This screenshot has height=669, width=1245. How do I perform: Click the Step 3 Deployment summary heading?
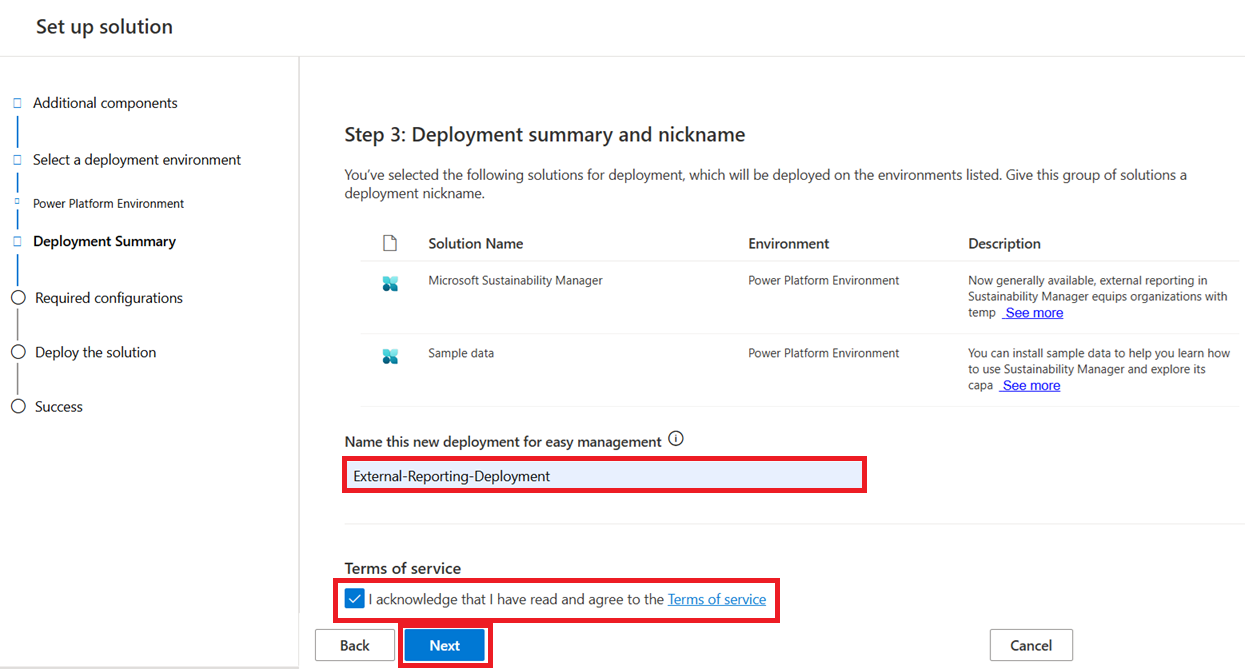click(545, 135)
